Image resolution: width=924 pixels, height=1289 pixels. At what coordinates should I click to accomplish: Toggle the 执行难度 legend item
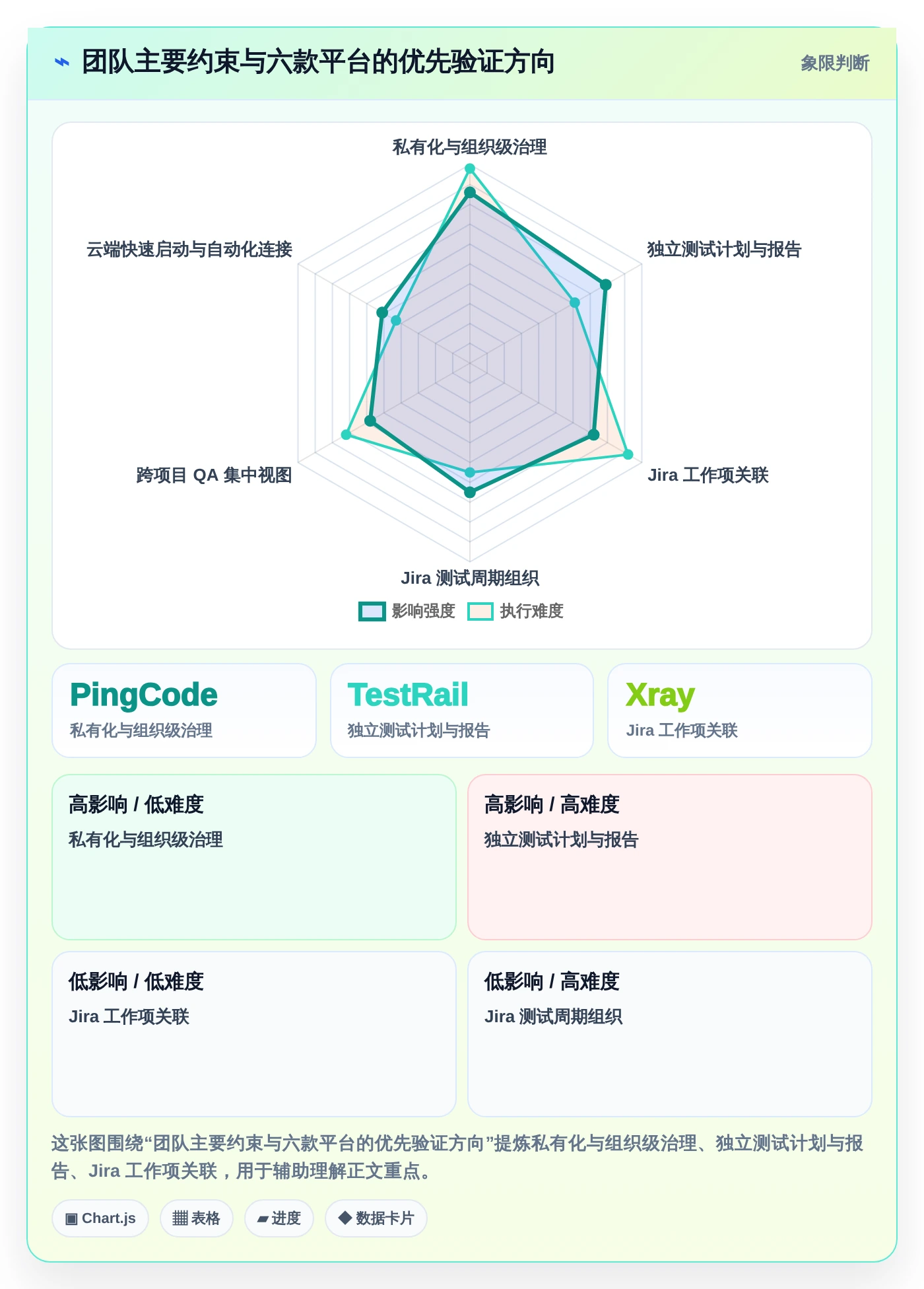tap(515, 611)
